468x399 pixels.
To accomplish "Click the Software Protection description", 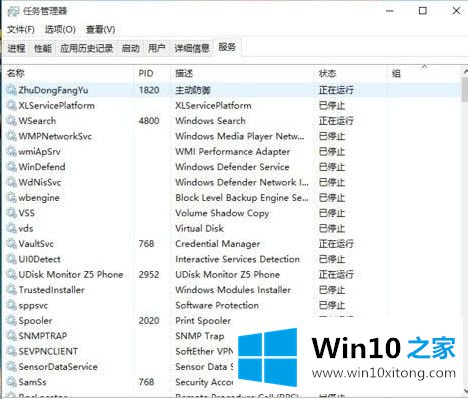I will [217, 305].
